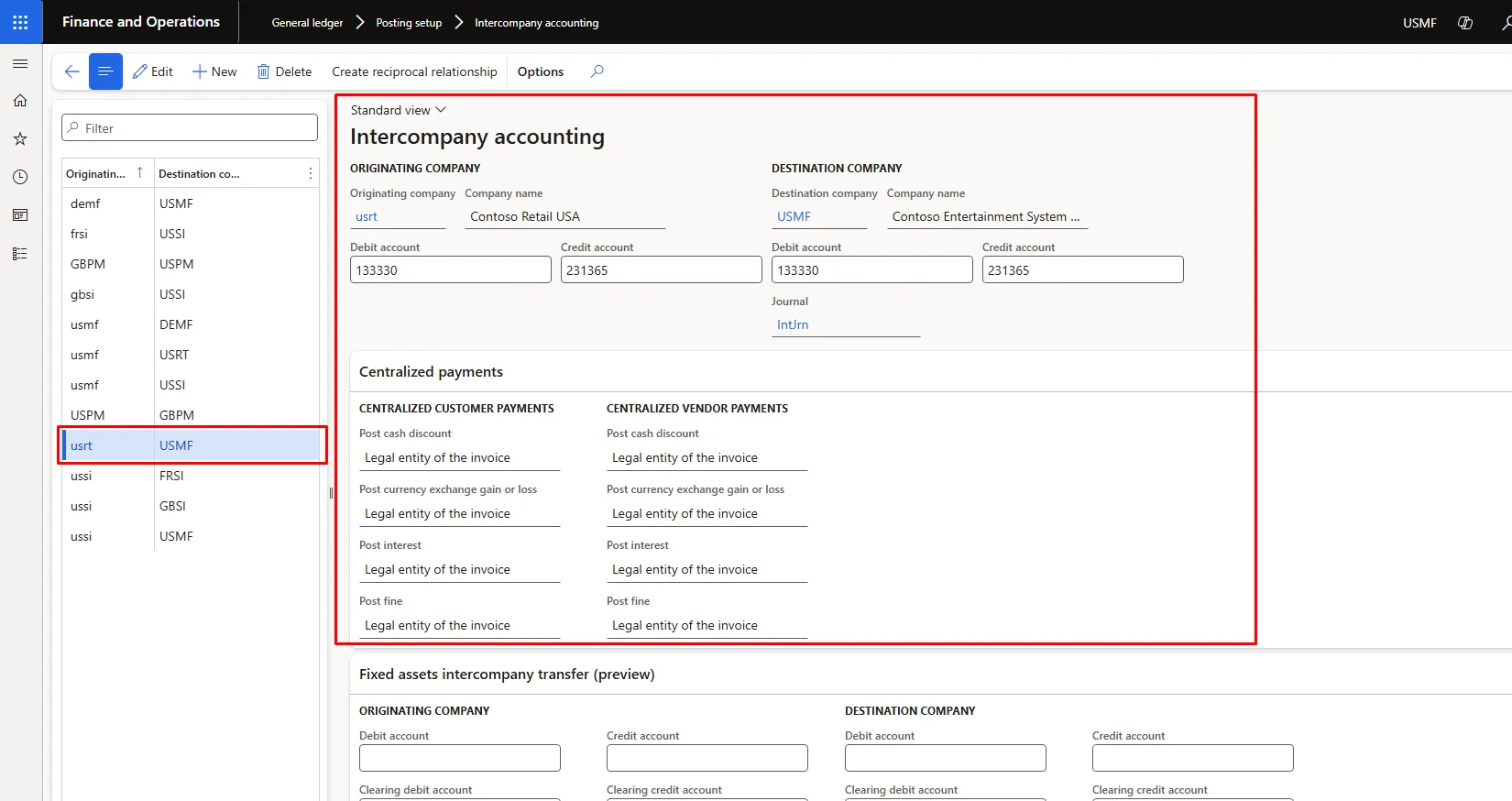Open customer Post fine dropdown
This screenshot has height=801, width=1512.
pyautogui.click(x=459, y=626)
